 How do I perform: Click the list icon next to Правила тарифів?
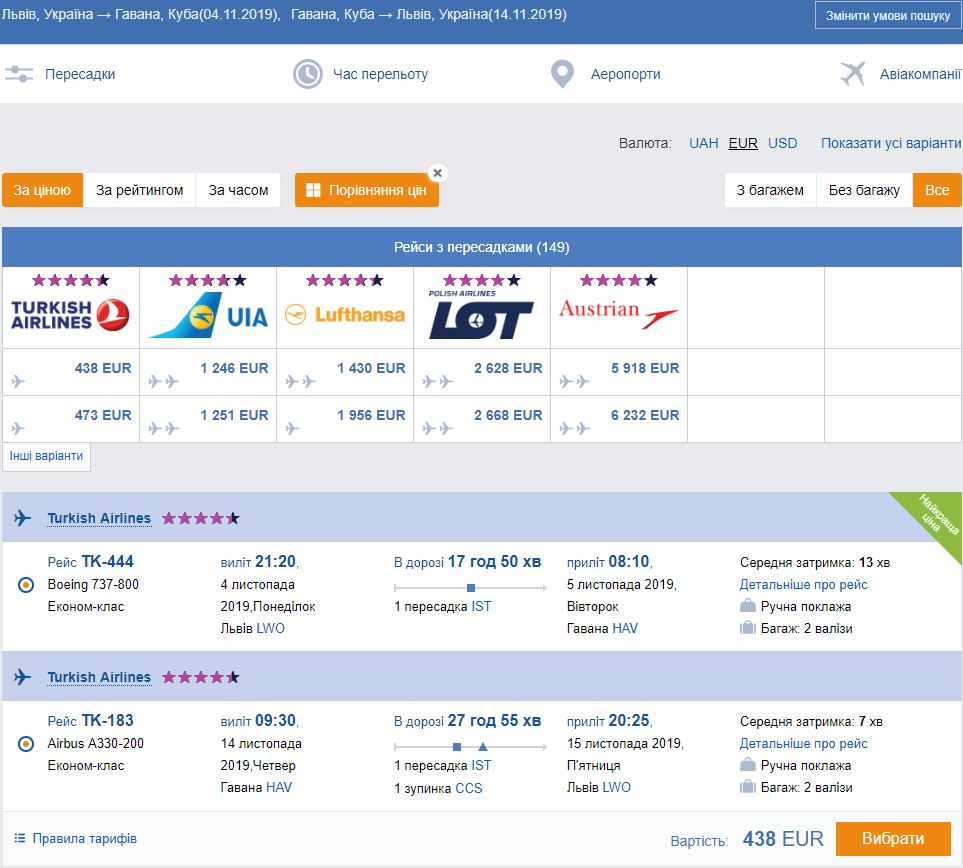tap(20, 839)
